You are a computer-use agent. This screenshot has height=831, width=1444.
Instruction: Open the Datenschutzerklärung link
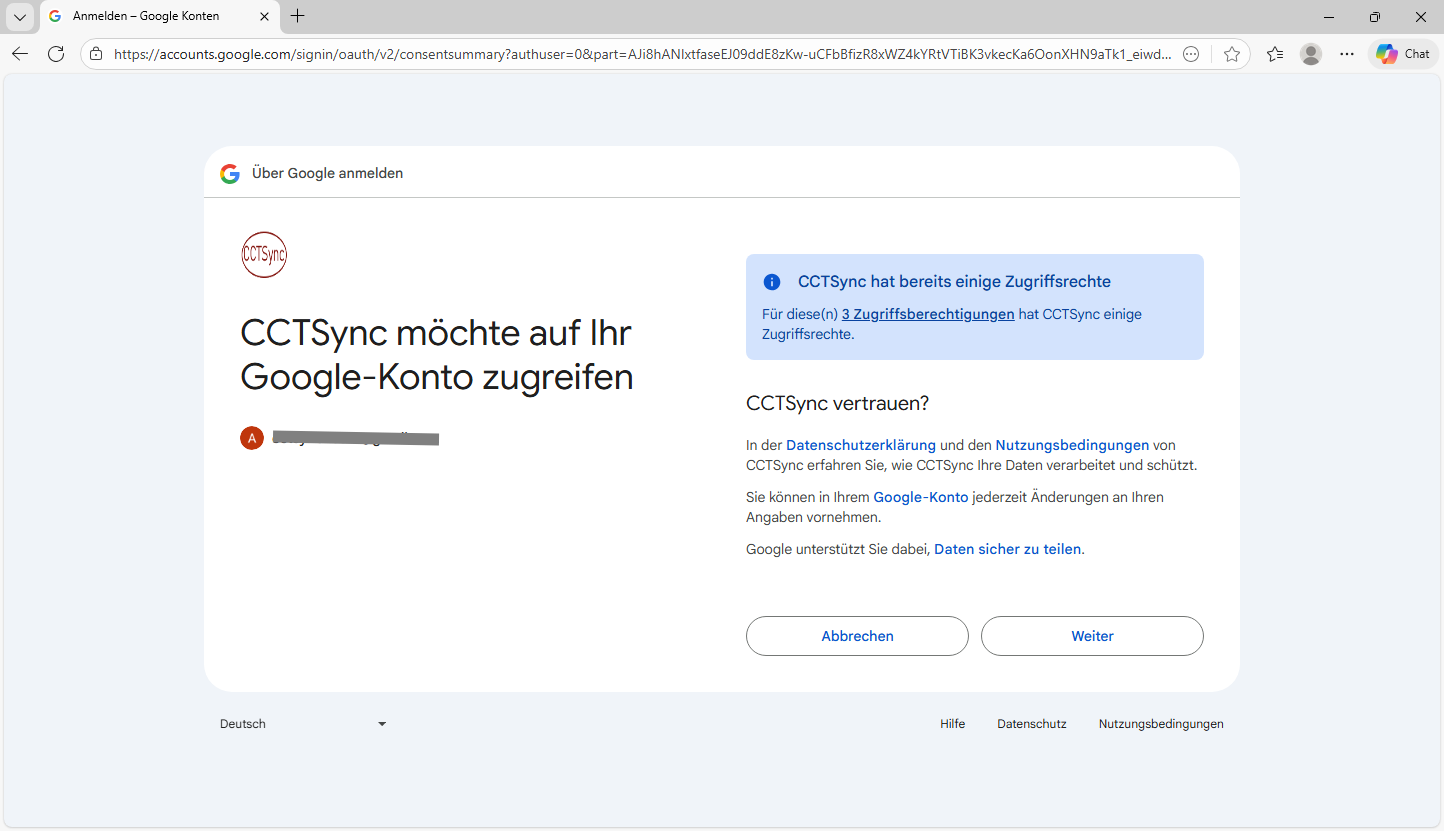(x=860, y=445)
